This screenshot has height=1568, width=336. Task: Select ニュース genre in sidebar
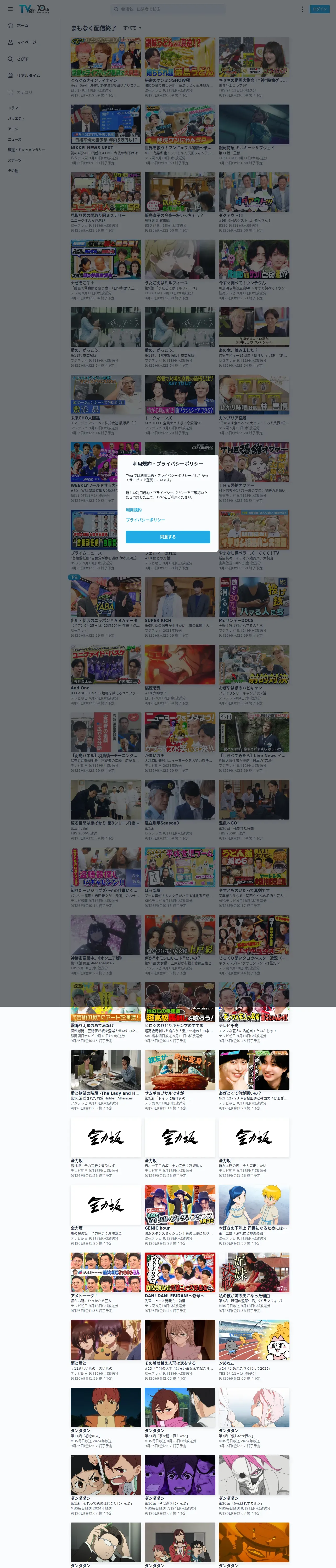14,139
